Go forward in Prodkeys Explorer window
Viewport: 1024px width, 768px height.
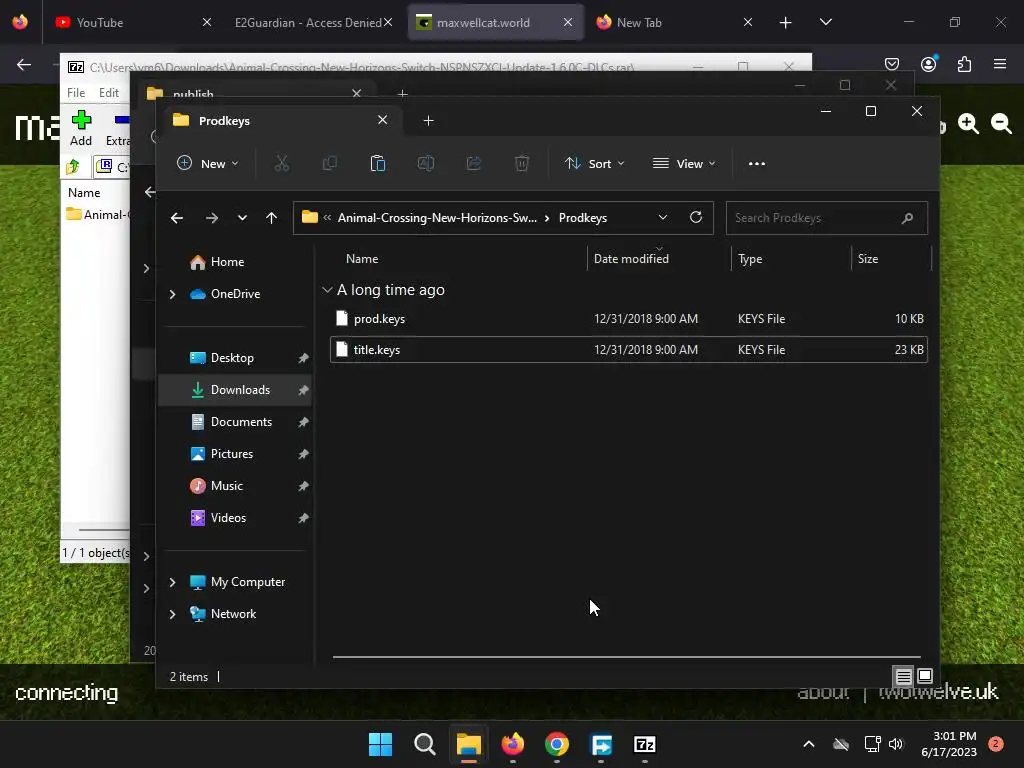(212, 218)
